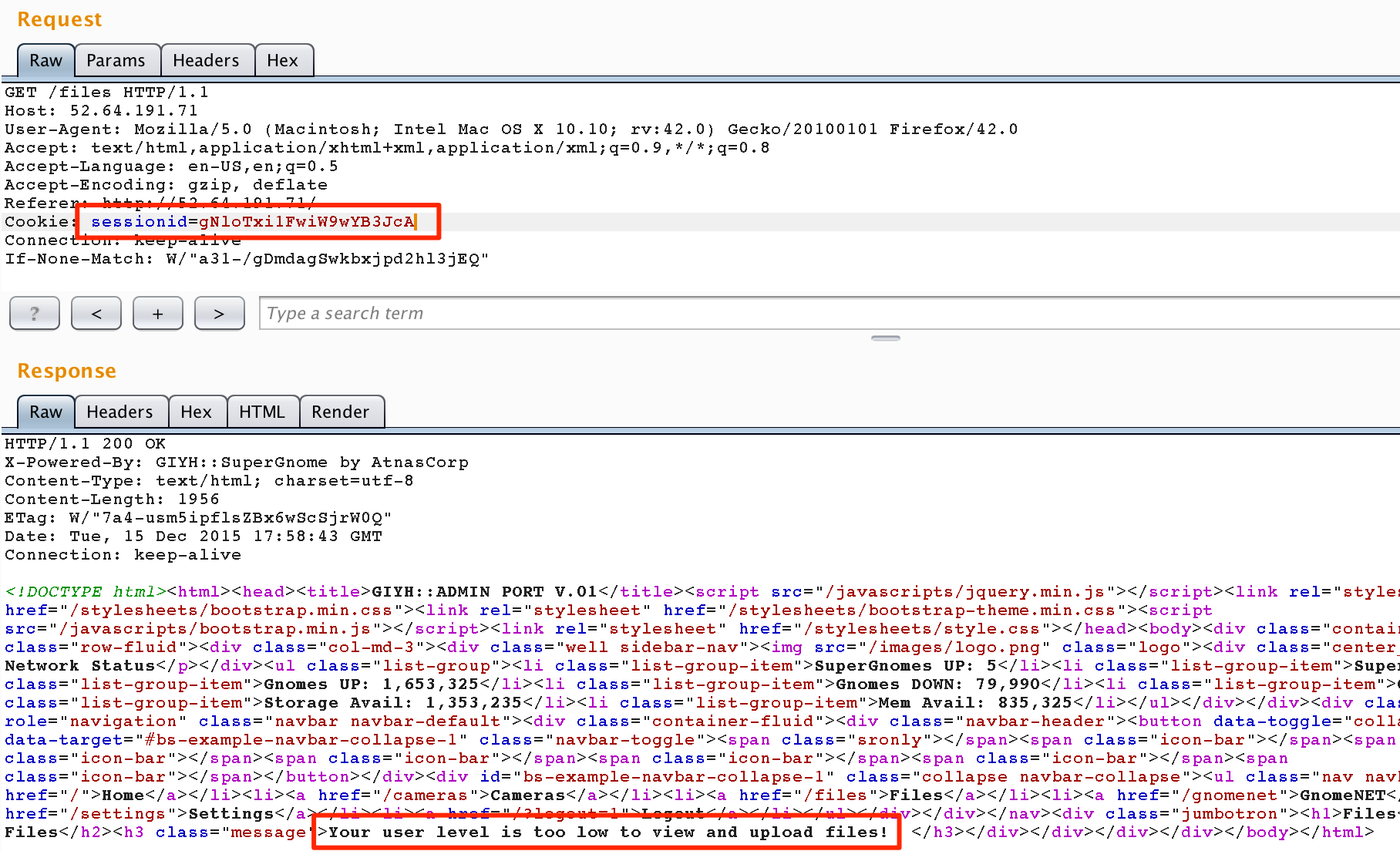Image resolution: width=1400 pixels, height=851 pixels.
Task: Click the previous match '<' button
Action: tap(96, 313)
